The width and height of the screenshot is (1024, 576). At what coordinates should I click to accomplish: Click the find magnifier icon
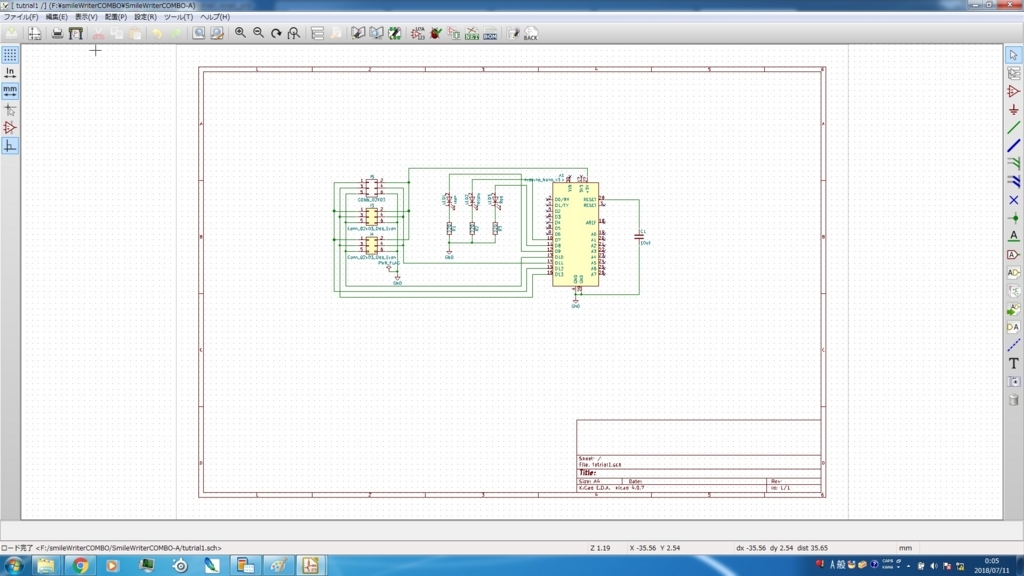[x=199, y=33]
